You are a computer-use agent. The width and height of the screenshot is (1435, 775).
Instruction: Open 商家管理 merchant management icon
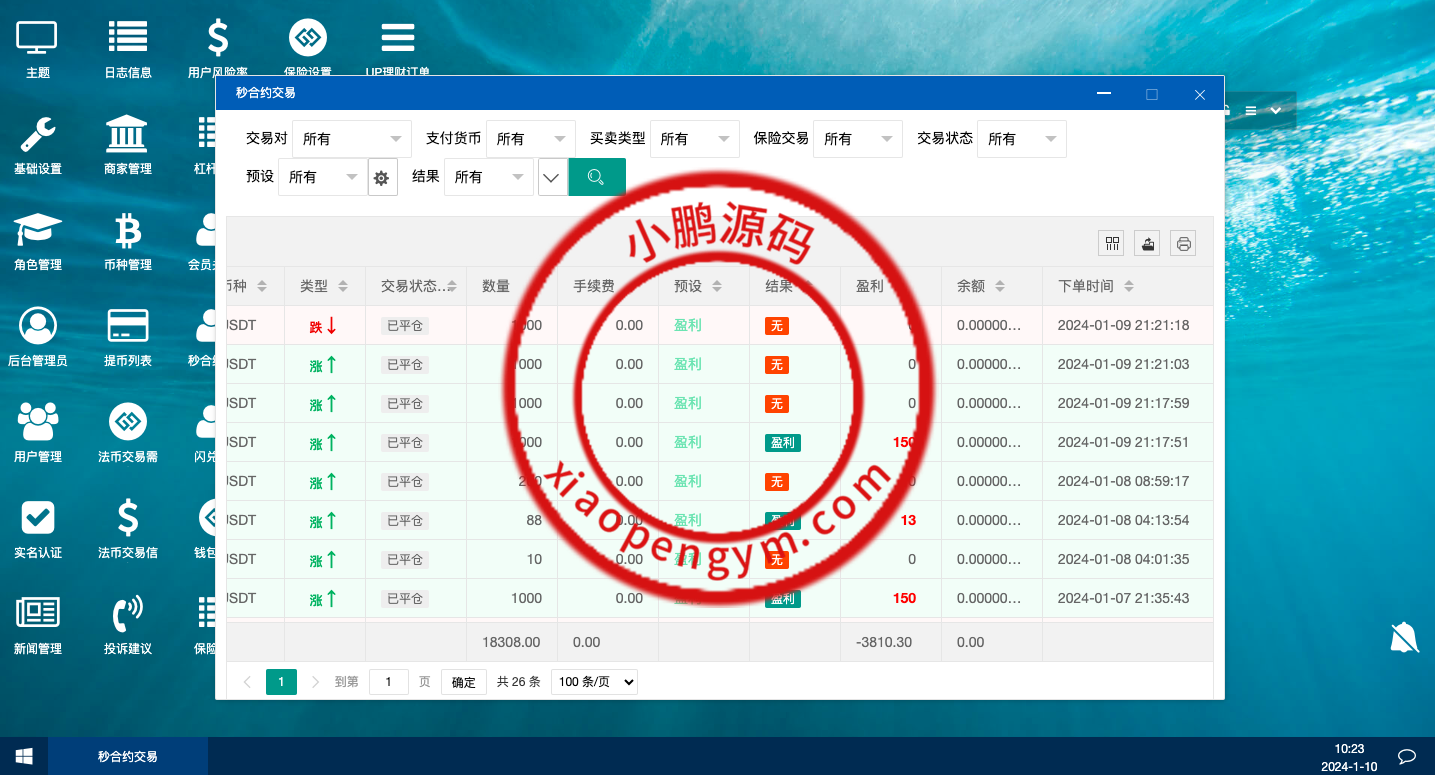point(127,144)
